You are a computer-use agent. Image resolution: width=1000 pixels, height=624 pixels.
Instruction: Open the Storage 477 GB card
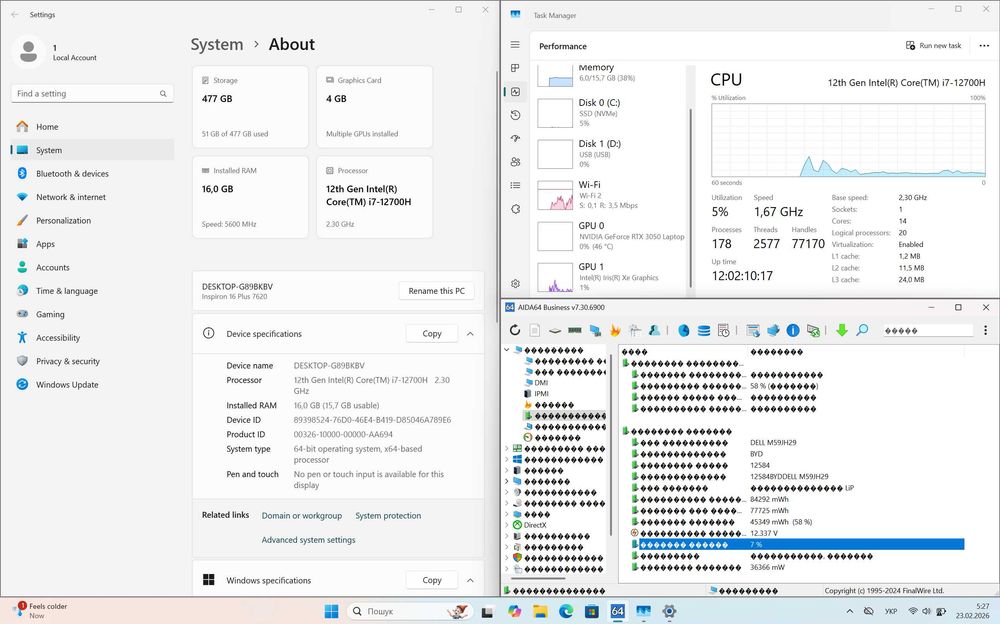point(250,107)
